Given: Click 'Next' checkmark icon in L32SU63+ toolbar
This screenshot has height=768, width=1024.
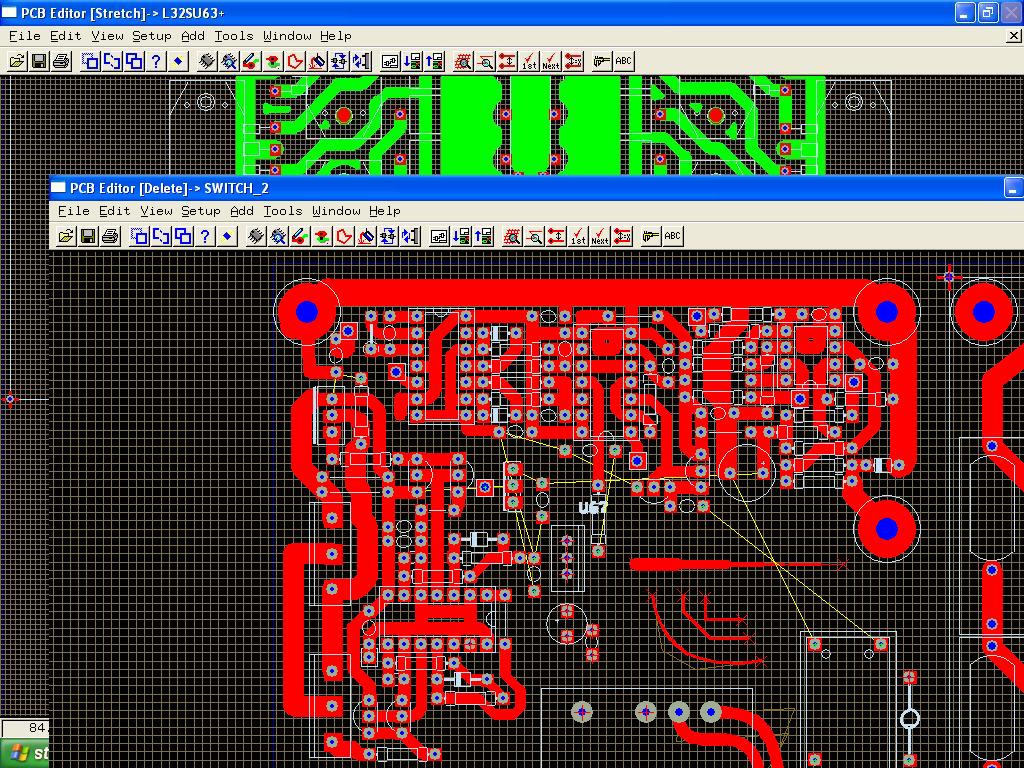Looking at the screenshot, I should pyautogui.click(x=551, y=61).
